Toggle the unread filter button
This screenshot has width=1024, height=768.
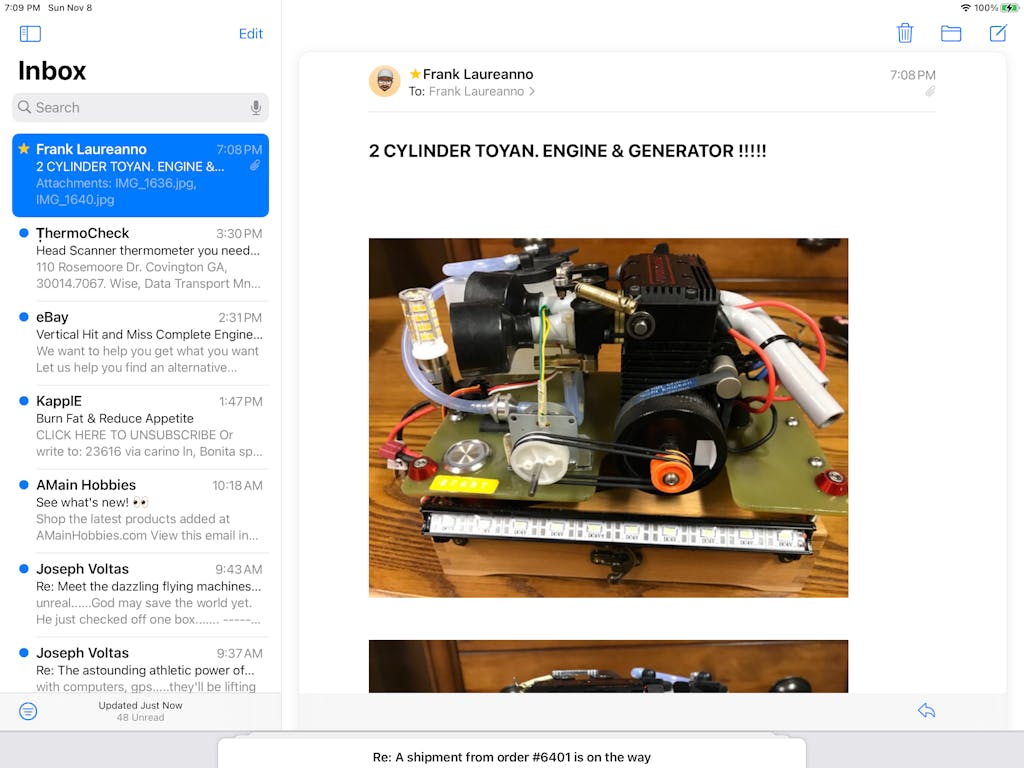point(28,711)
